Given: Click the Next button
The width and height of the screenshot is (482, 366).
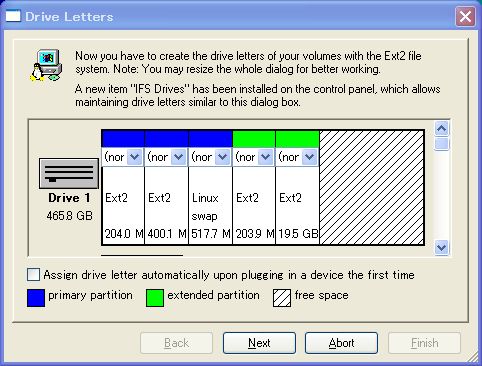Looking at the screenshot, I should coord(259,343).
